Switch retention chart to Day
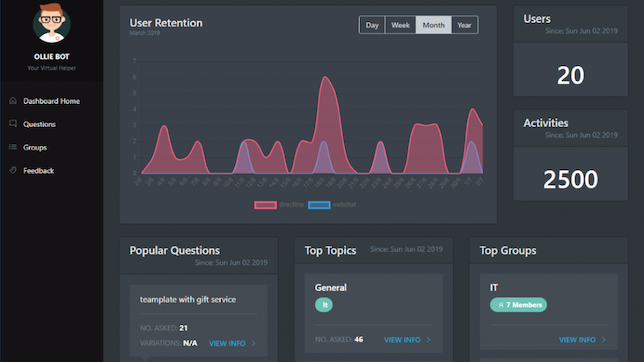Image resolution: width=644 pixels, height=362 pixels. click(372, 25)
